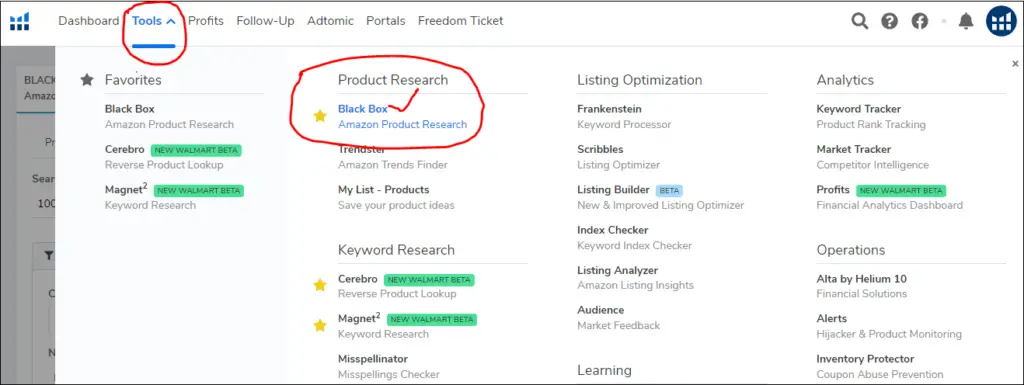Click the Helium 10 logo icon
1024x385 pixels.
pyautogui.click(x=20, y=22)
